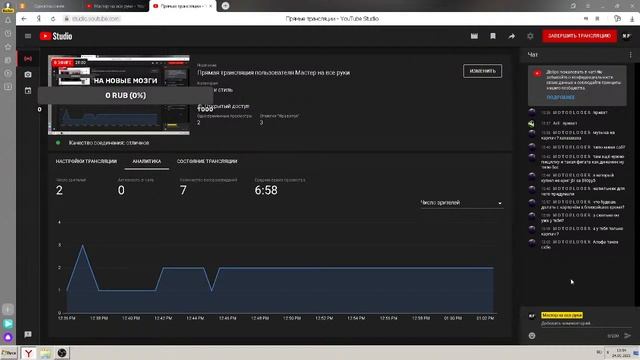This screenshot has height=360, width=640.
Task: Click the create clip film icon in header
Action: pyautogui.click(x=474, y=36)
